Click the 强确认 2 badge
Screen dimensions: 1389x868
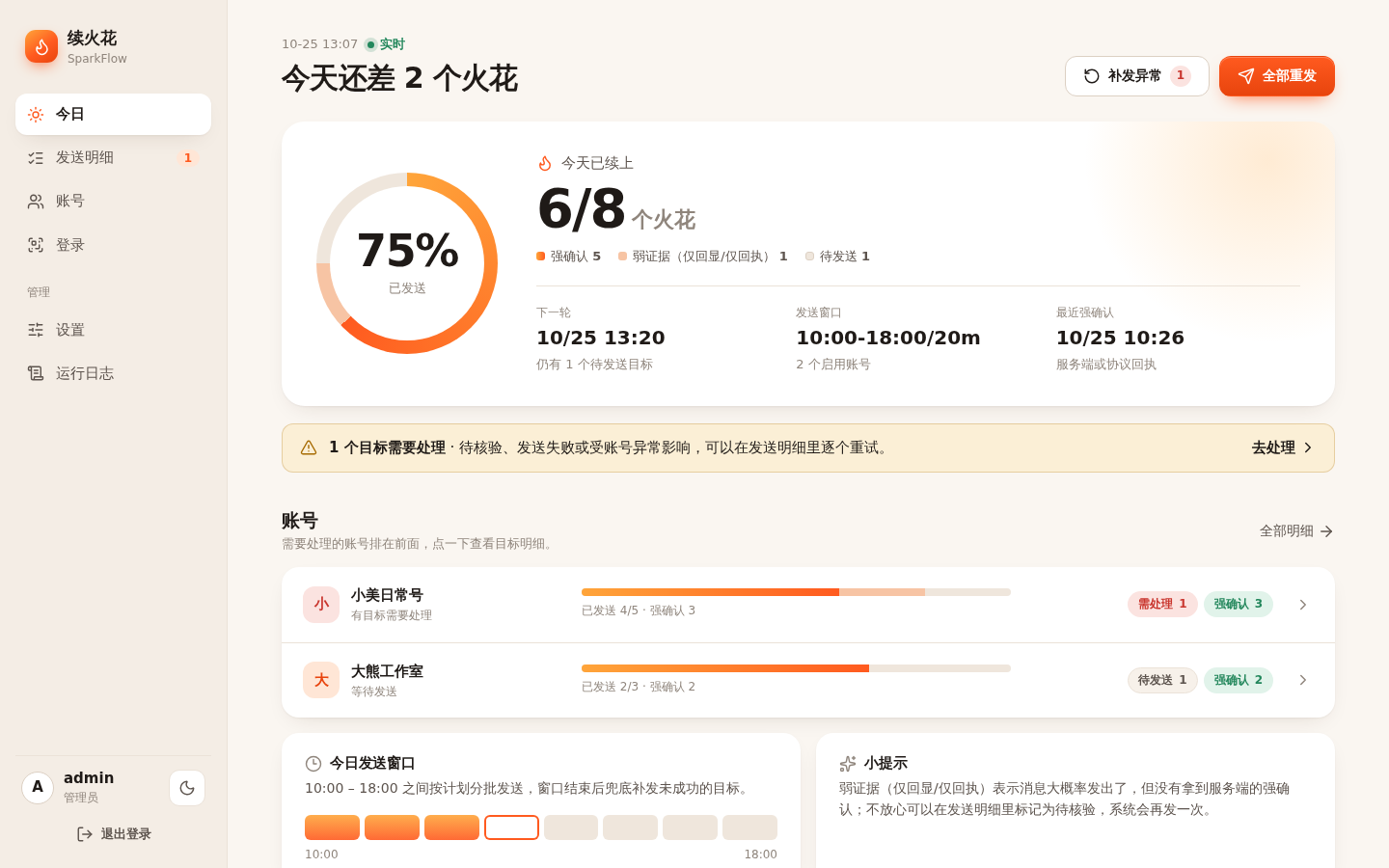1239,680
